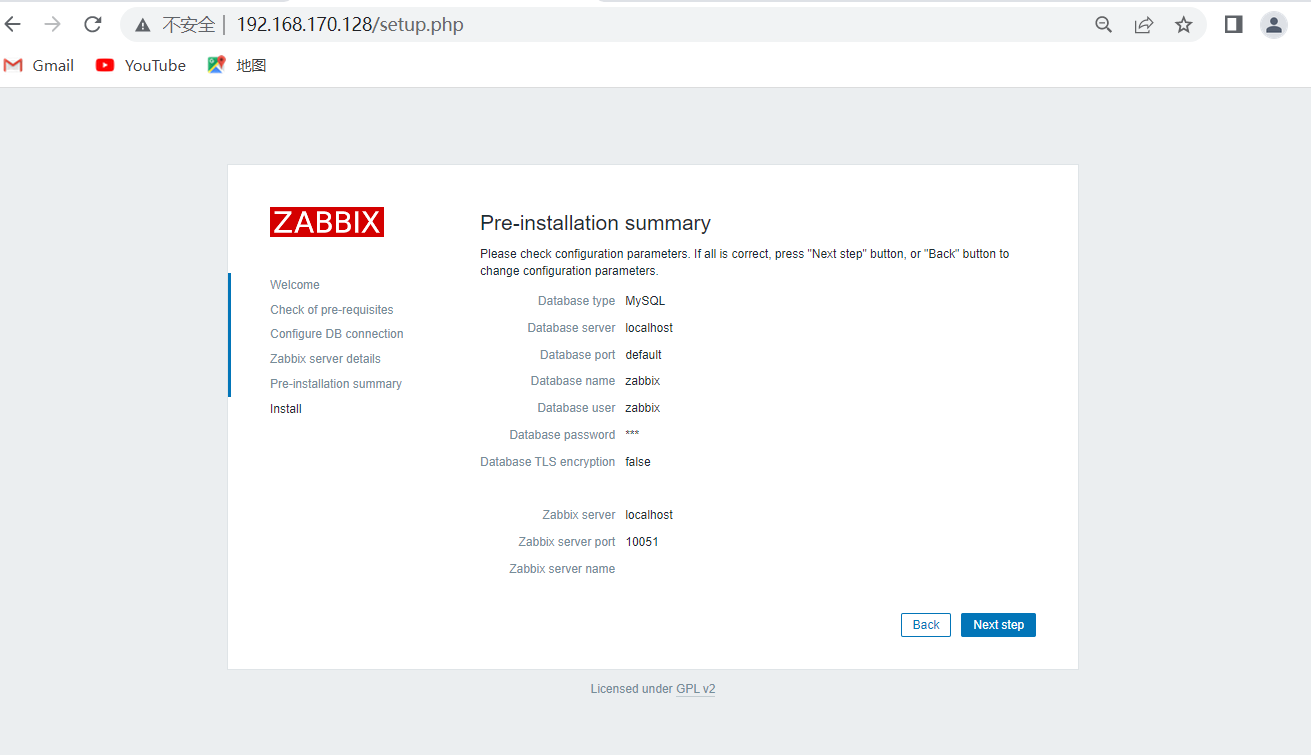Image resolution: width=1311 pixels, height=755 pixels.
Task: Open the GPL v2 license link
Action: click(696, 689)
